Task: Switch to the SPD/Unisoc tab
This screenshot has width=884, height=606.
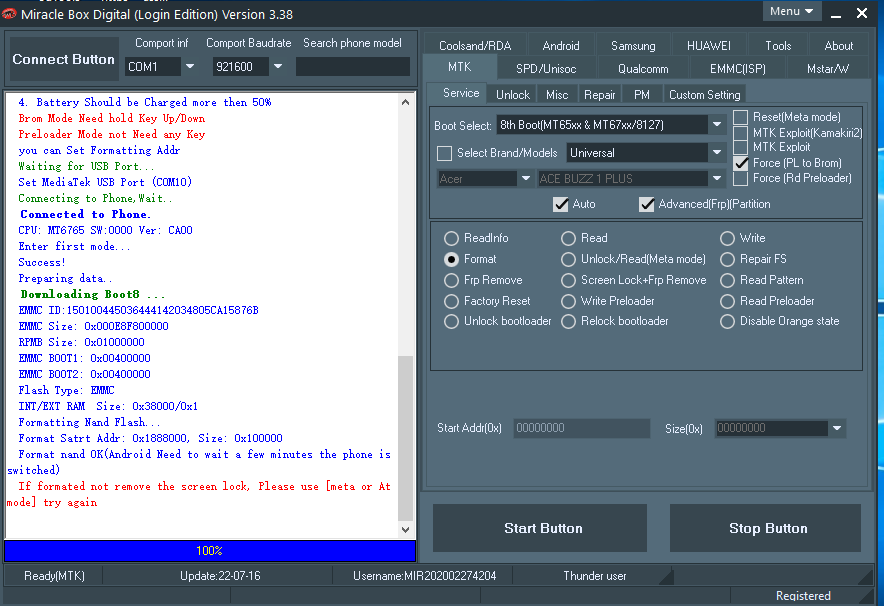Action: coord(546,69)
